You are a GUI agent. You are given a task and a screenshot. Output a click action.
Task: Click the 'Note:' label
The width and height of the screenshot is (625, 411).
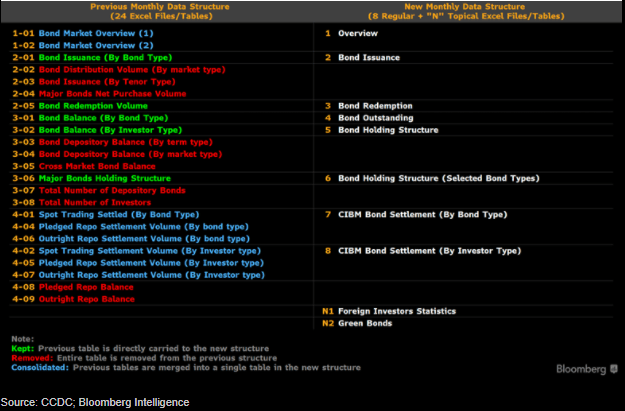pos(23,339)
